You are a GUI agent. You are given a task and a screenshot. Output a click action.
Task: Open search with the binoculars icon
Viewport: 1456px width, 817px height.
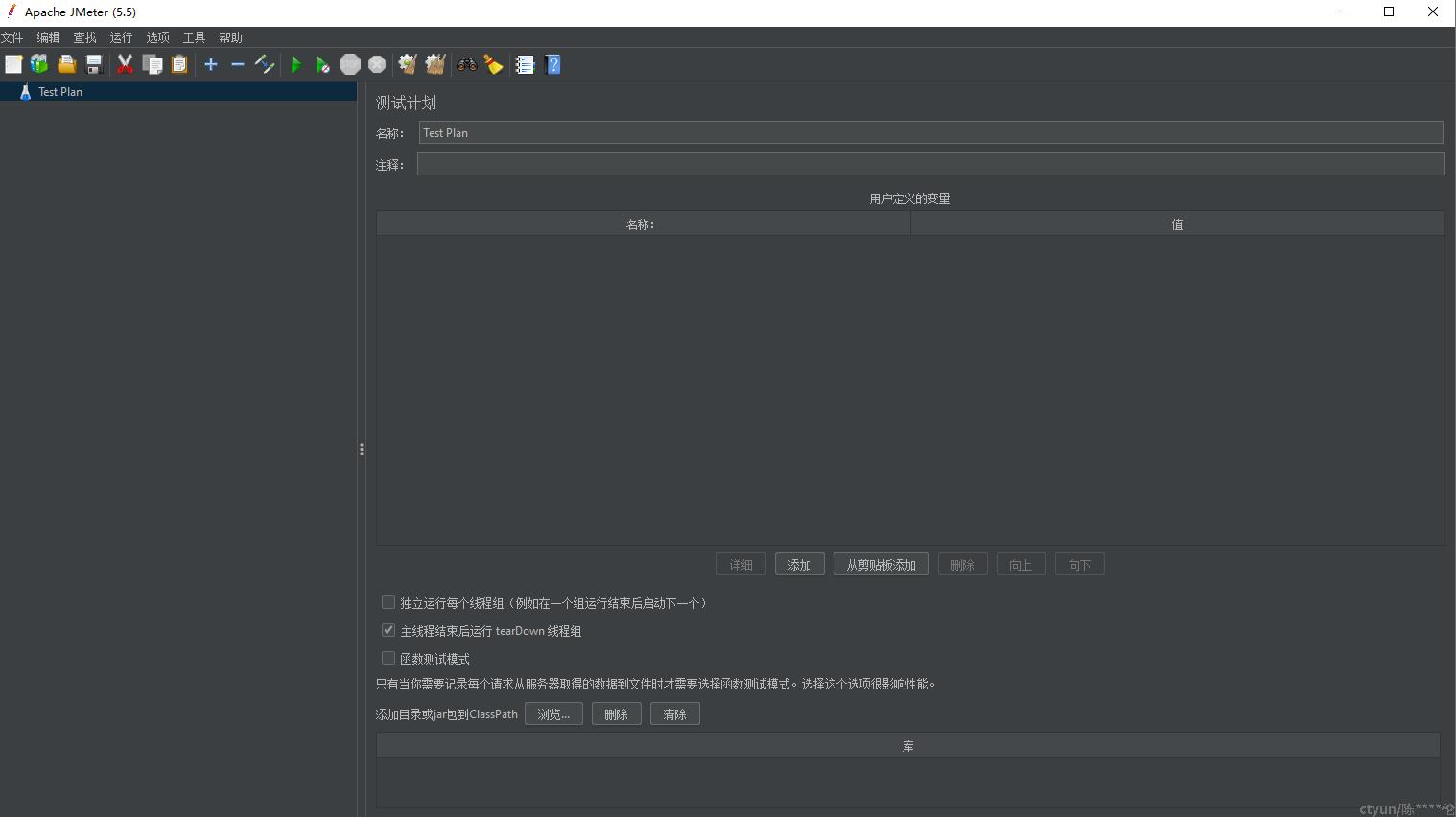pyautogui.click(x=467, y=64)
